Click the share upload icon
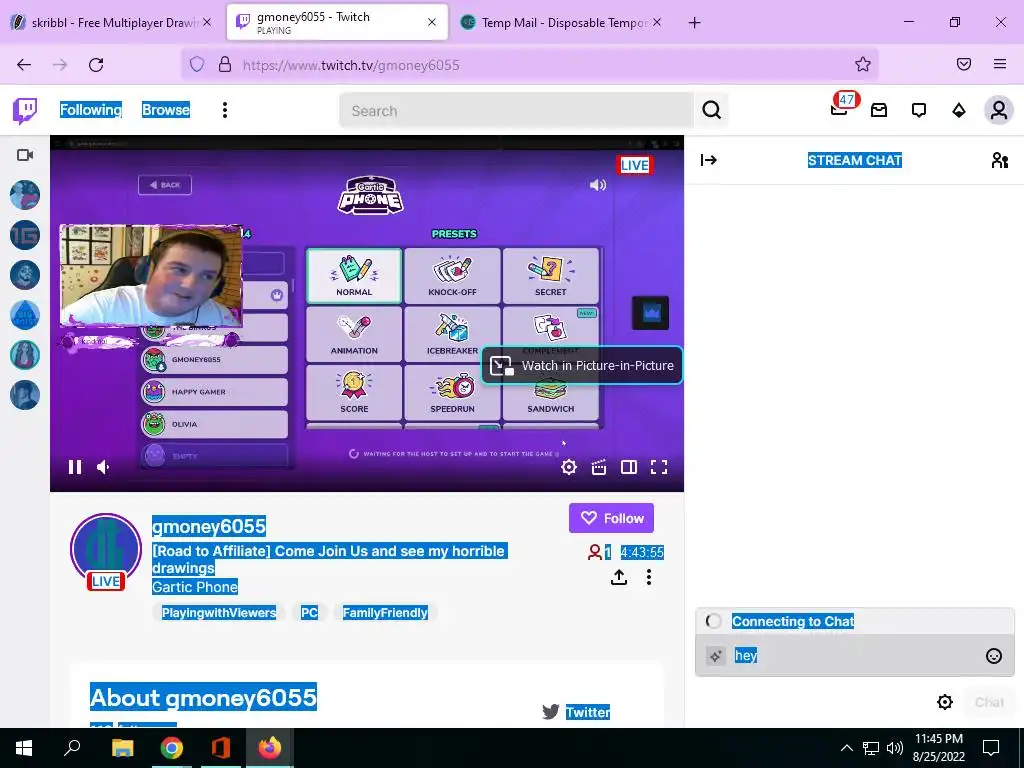Viewport: 1024px width, 768px height. (x=619, y=577)
